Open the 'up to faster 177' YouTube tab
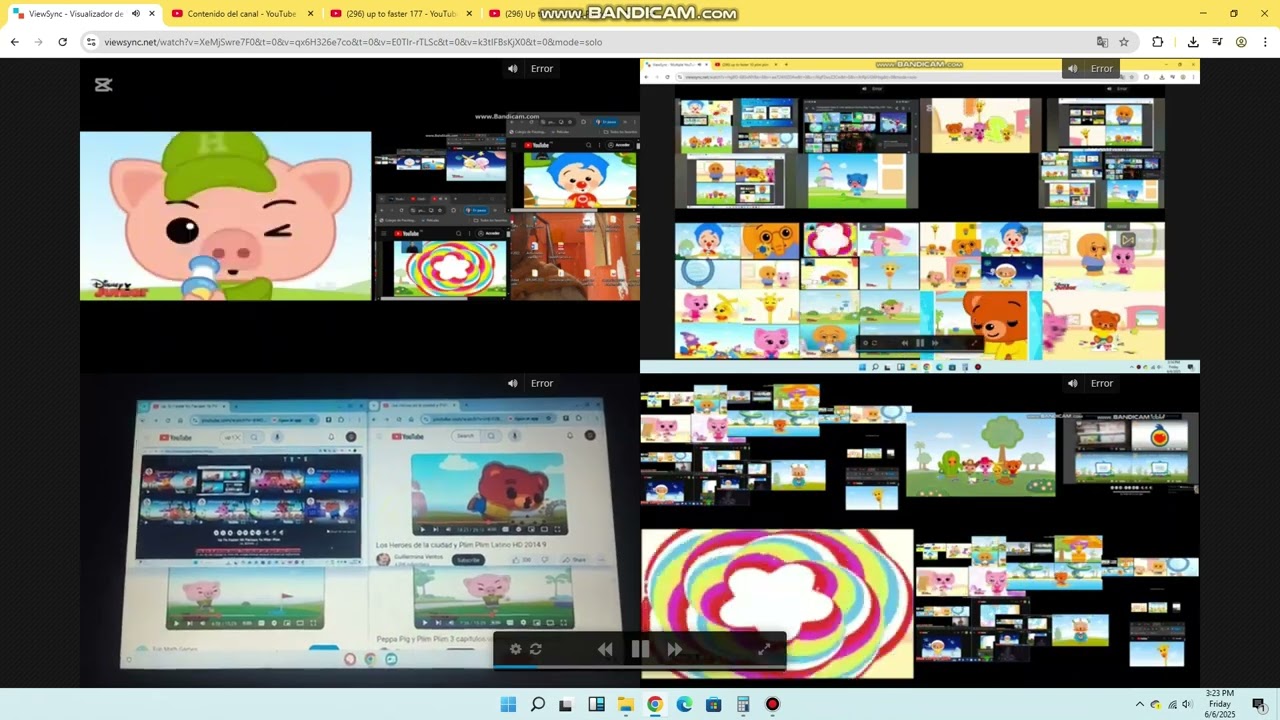Image resolution: width=1280 pixels, height=720 pixels. pos(400,14)
